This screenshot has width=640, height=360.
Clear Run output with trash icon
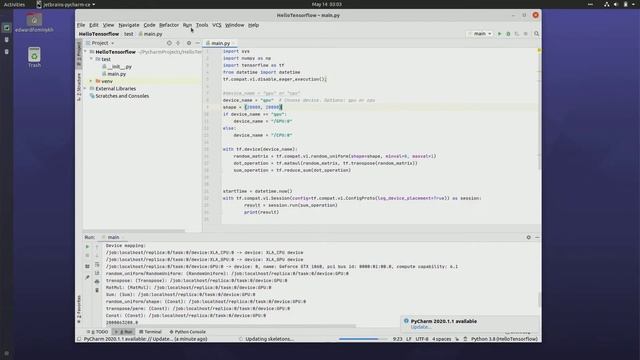coord(97,290)
